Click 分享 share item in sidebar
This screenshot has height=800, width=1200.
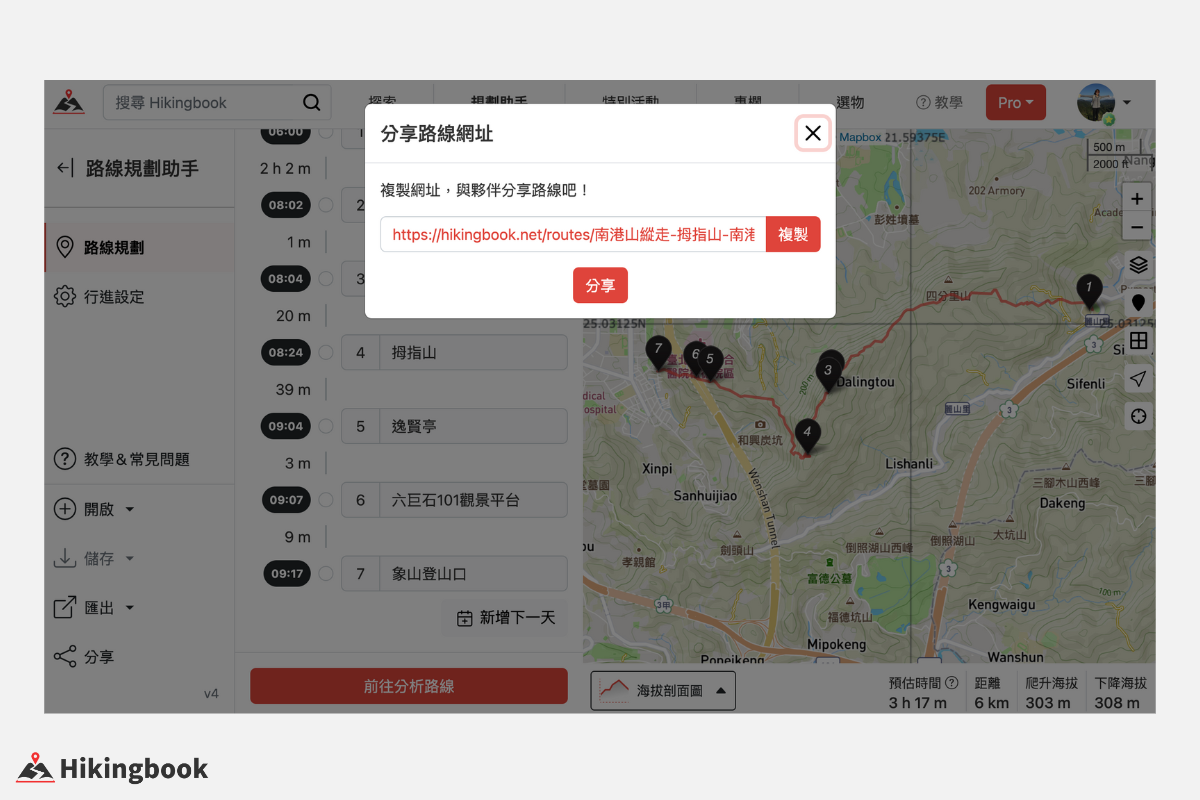click(x=85, y=657)
